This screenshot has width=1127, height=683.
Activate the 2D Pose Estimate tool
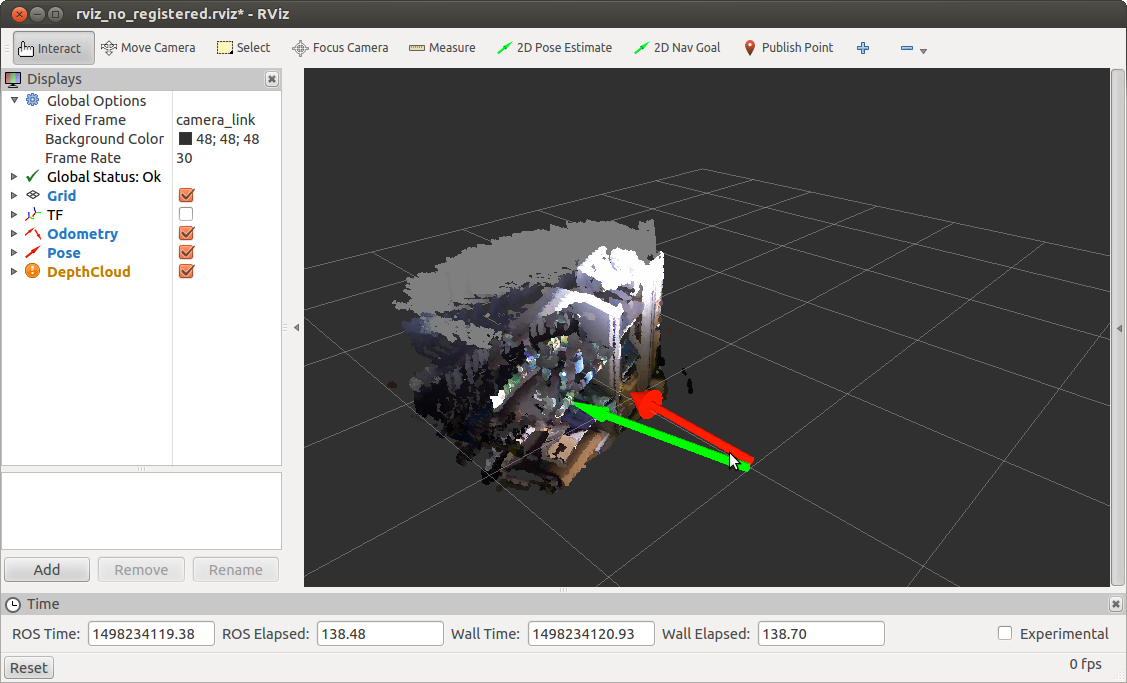(554, 48)
